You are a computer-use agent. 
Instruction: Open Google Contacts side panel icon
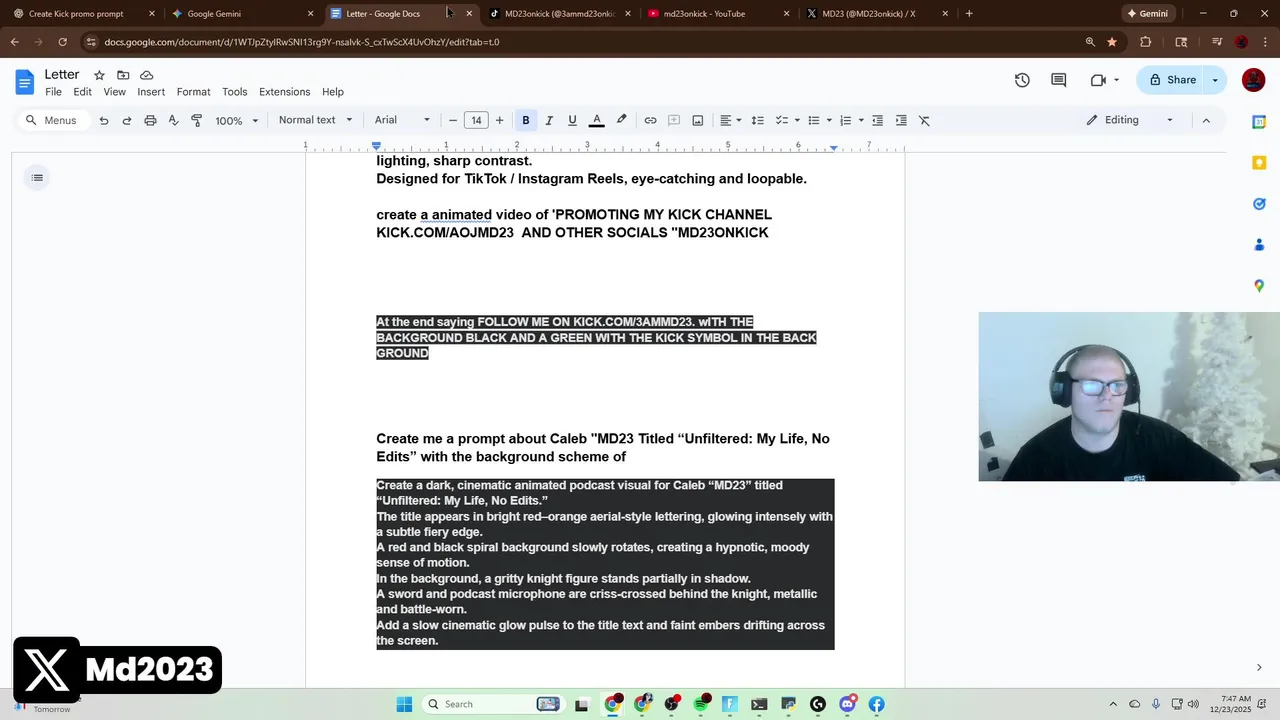click(1259, 245)
